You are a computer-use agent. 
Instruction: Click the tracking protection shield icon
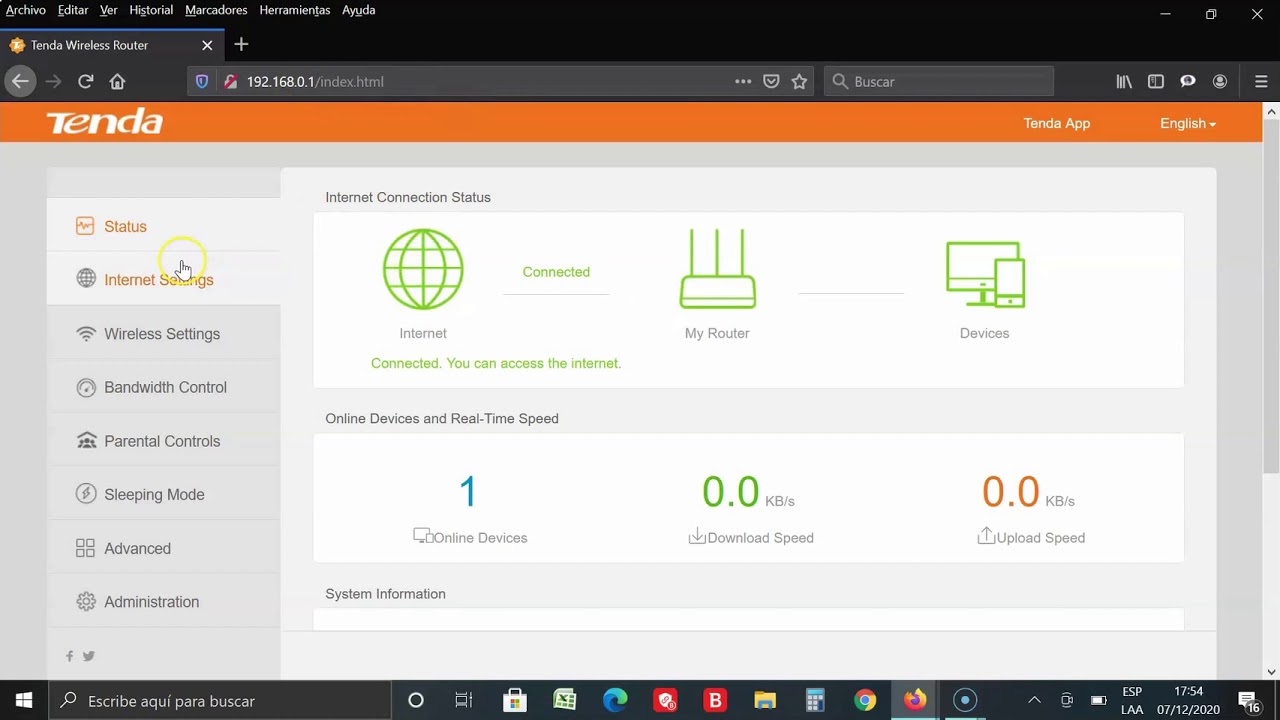202,82
